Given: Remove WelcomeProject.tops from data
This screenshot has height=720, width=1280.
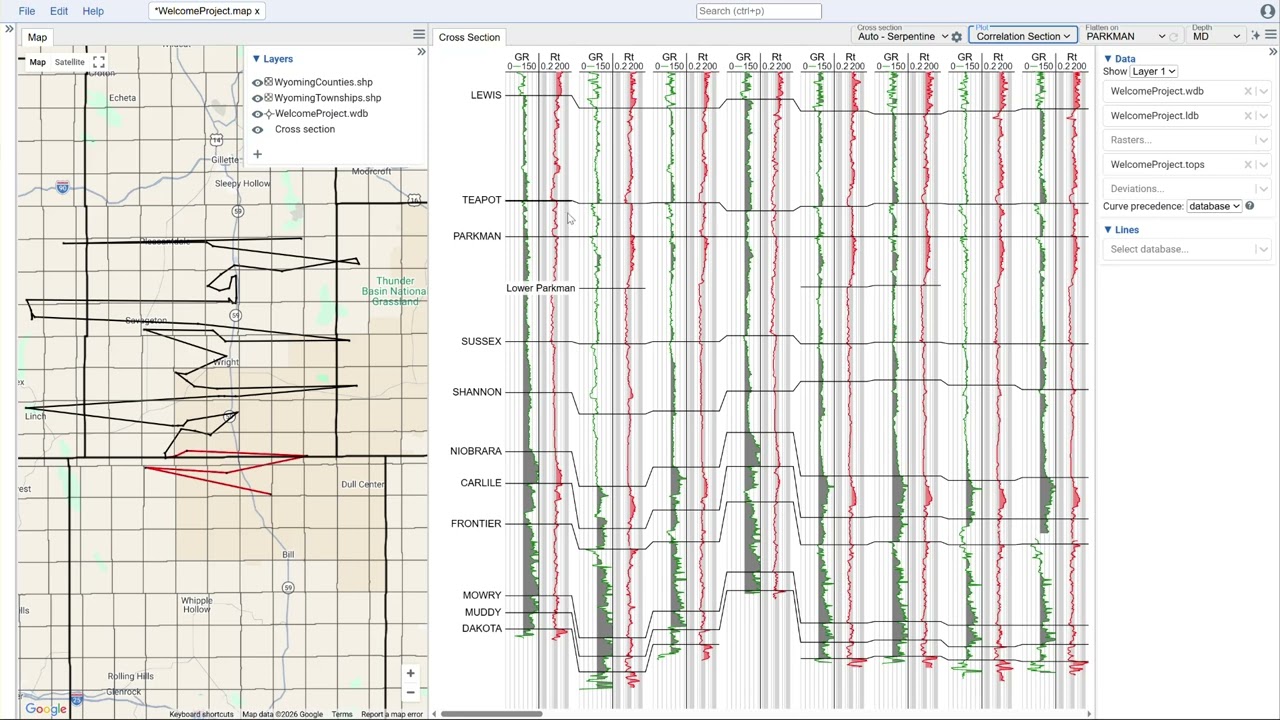Looking at the screenshot, I should 1248,165.
